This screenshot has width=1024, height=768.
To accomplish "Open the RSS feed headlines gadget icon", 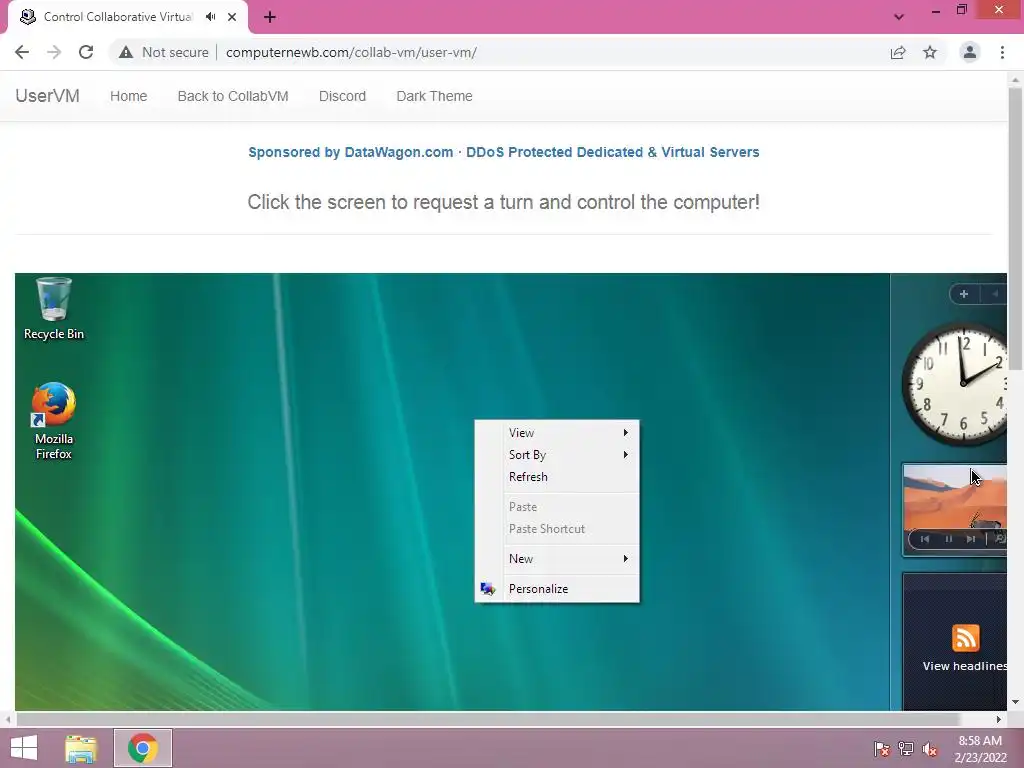I will 965,638.
